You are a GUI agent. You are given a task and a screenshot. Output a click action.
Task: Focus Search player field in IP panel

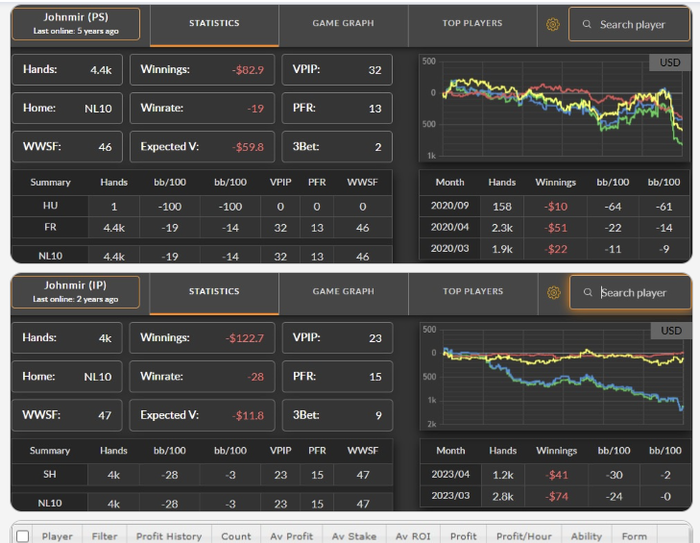[630, 292]
